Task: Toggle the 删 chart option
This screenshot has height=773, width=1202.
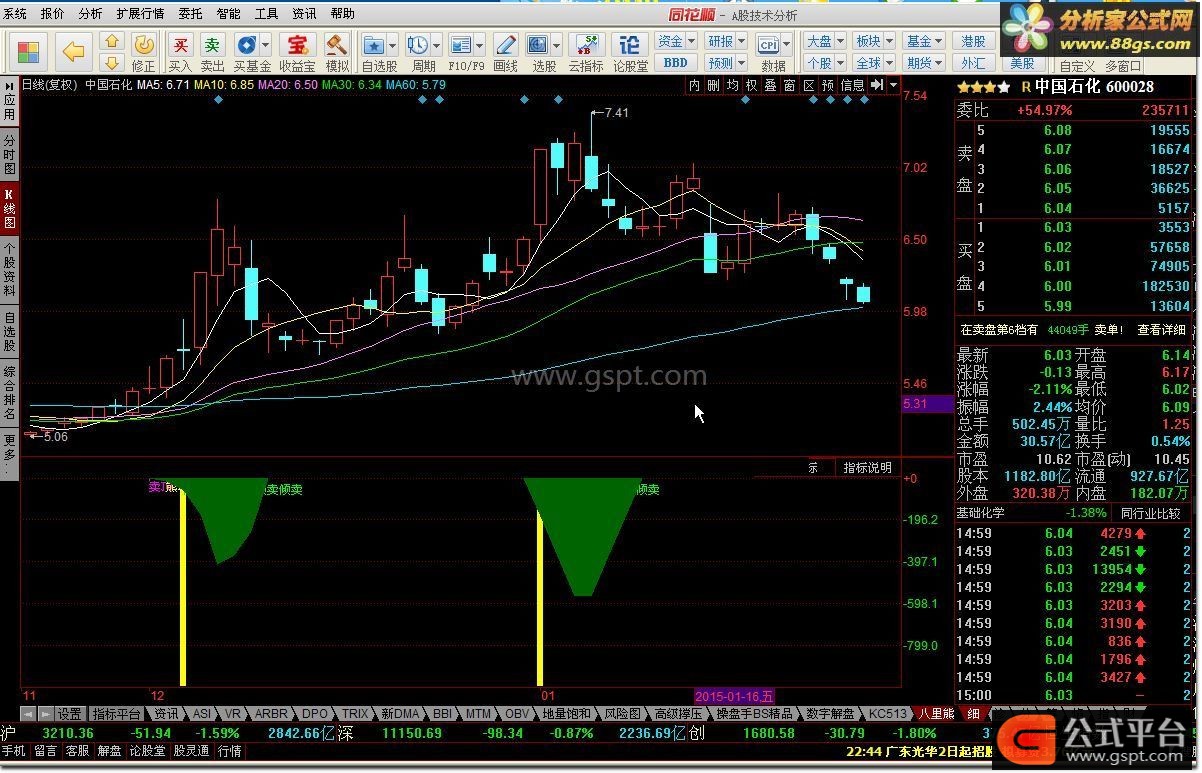Action: 714,85
